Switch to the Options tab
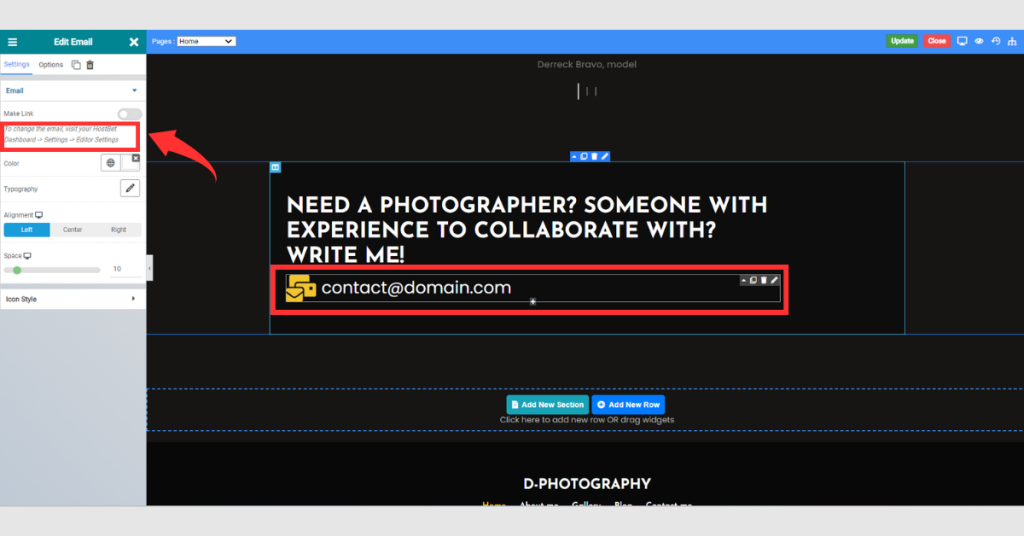 tap(50, 65)
